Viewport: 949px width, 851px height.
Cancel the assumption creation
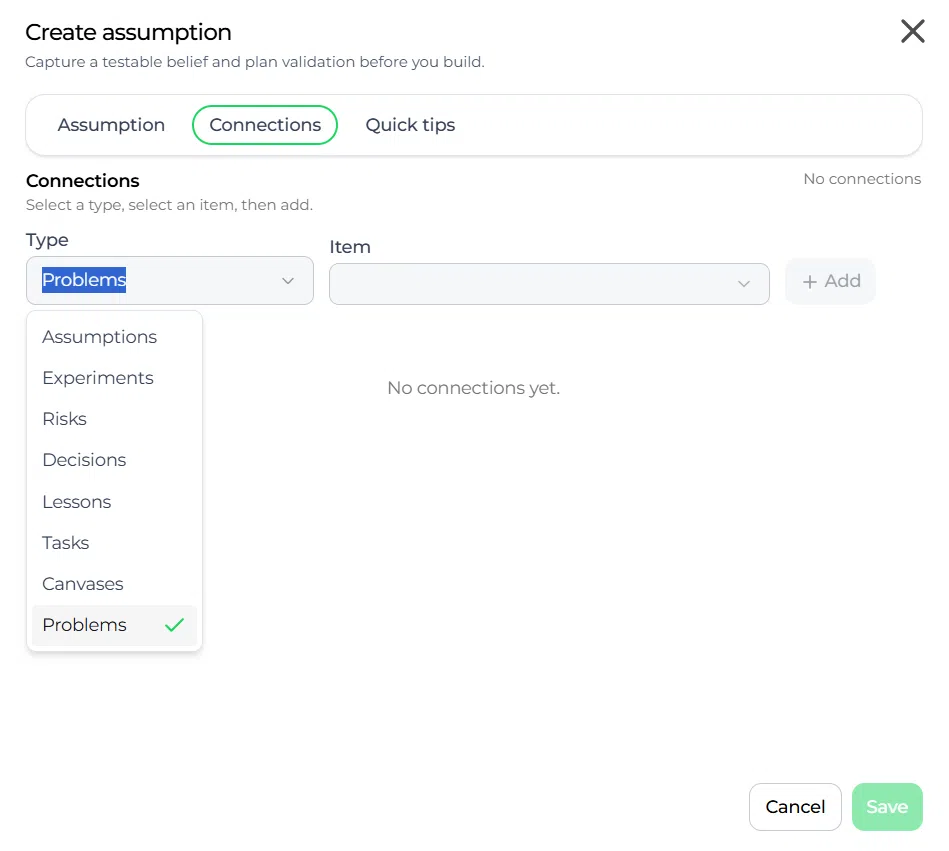pos(795,807)
